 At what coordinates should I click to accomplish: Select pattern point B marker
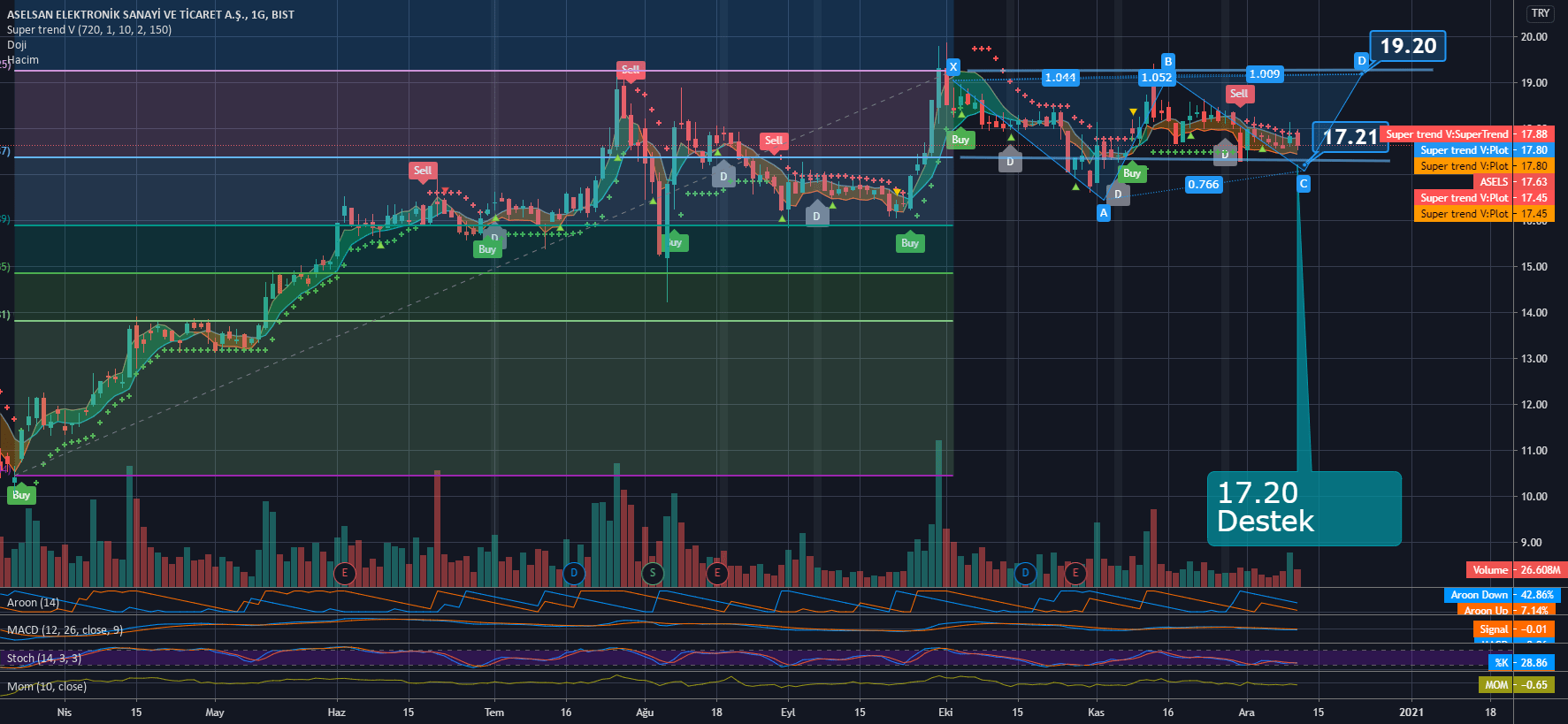[x=1168, y=62]
